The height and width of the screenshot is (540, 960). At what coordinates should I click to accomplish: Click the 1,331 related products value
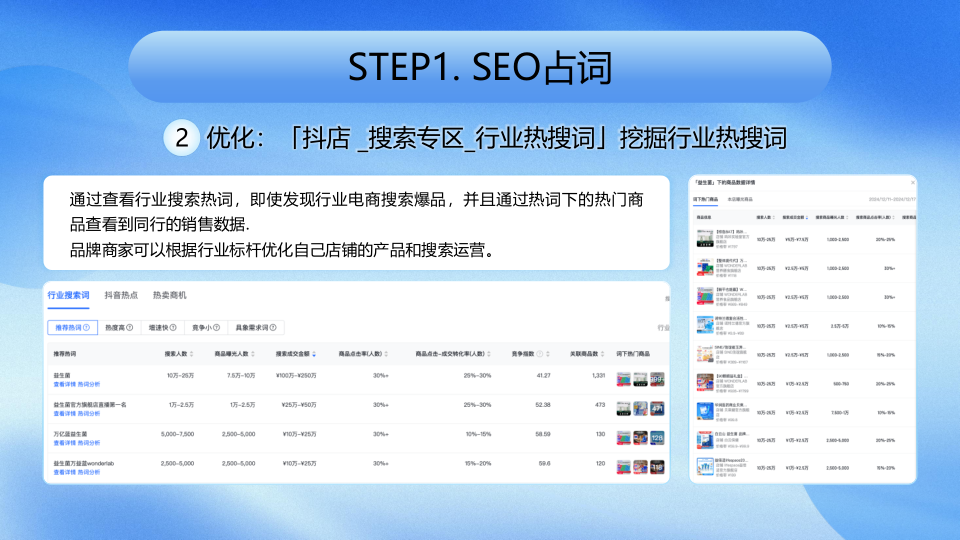click(599, 375)
